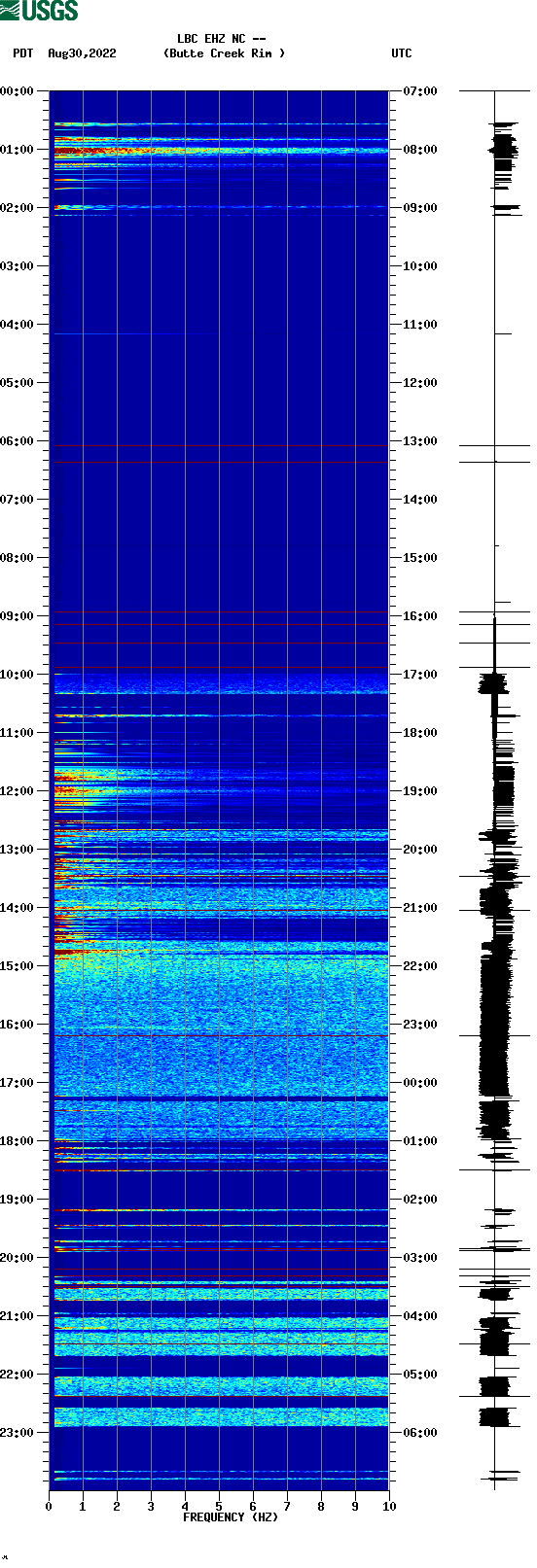Viewport: 537px width, 1568px height.
Task: Click the PDT timezone label
Action: point(23,53)
